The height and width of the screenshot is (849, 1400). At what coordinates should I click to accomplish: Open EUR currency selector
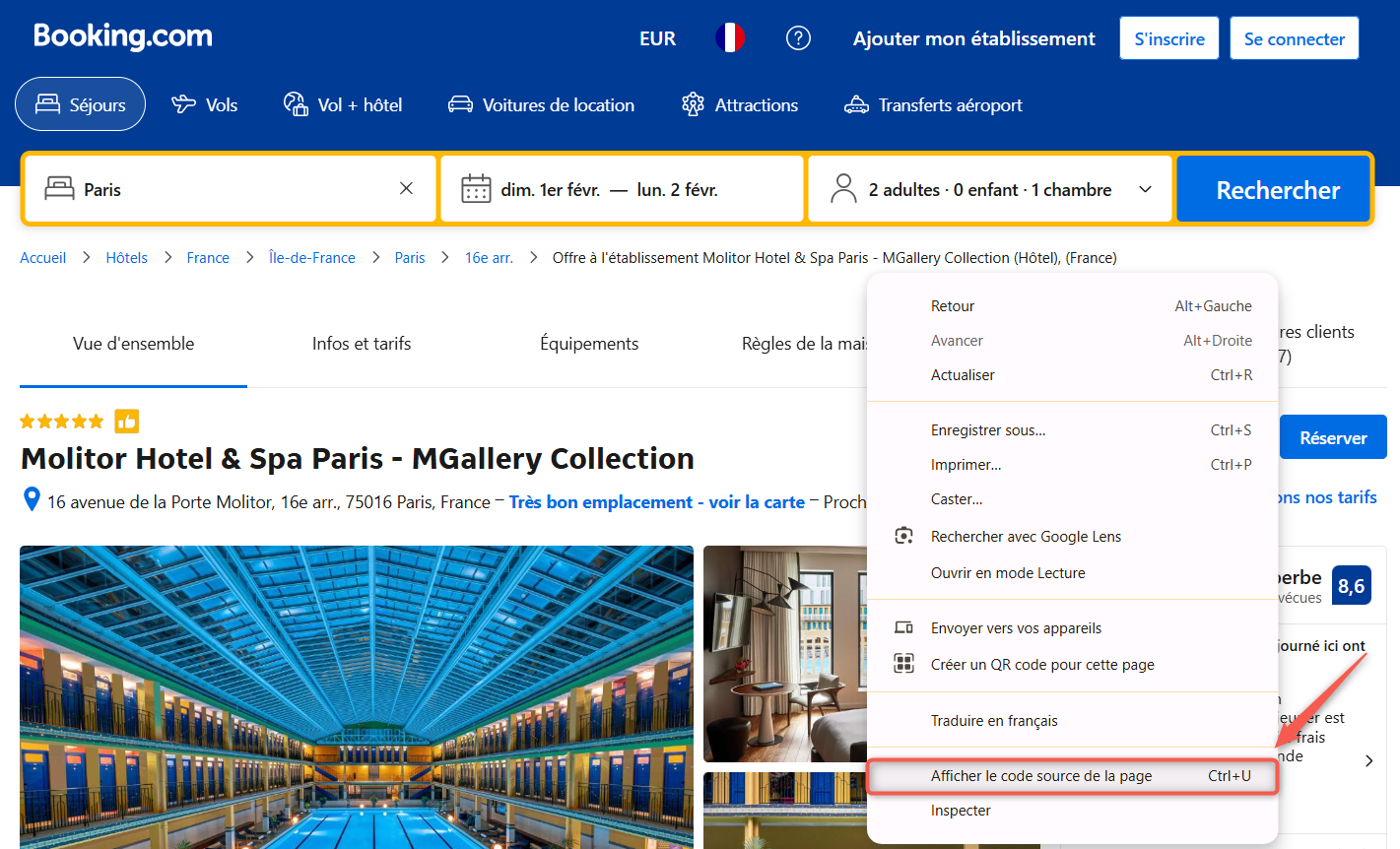657,38
